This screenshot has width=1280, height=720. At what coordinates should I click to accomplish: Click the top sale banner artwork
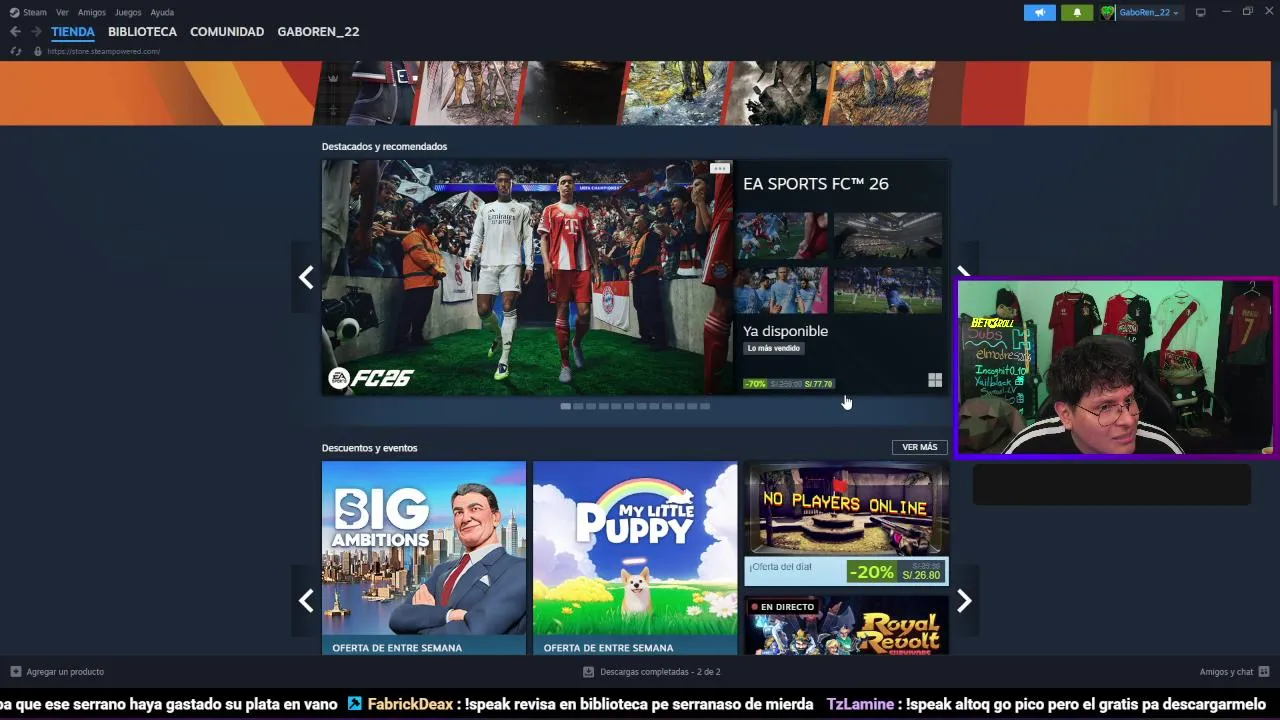pos(635,93)
